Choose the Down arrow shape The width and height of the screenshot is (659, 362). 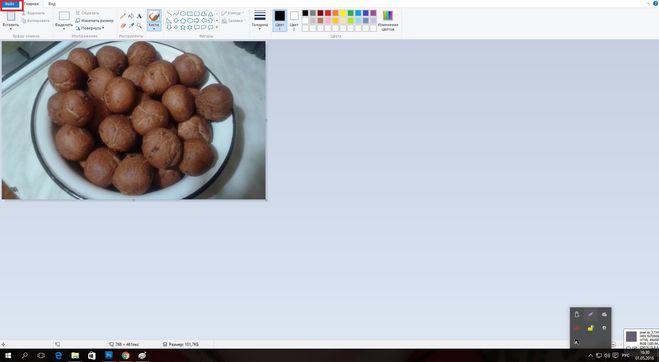coord(169,27)
